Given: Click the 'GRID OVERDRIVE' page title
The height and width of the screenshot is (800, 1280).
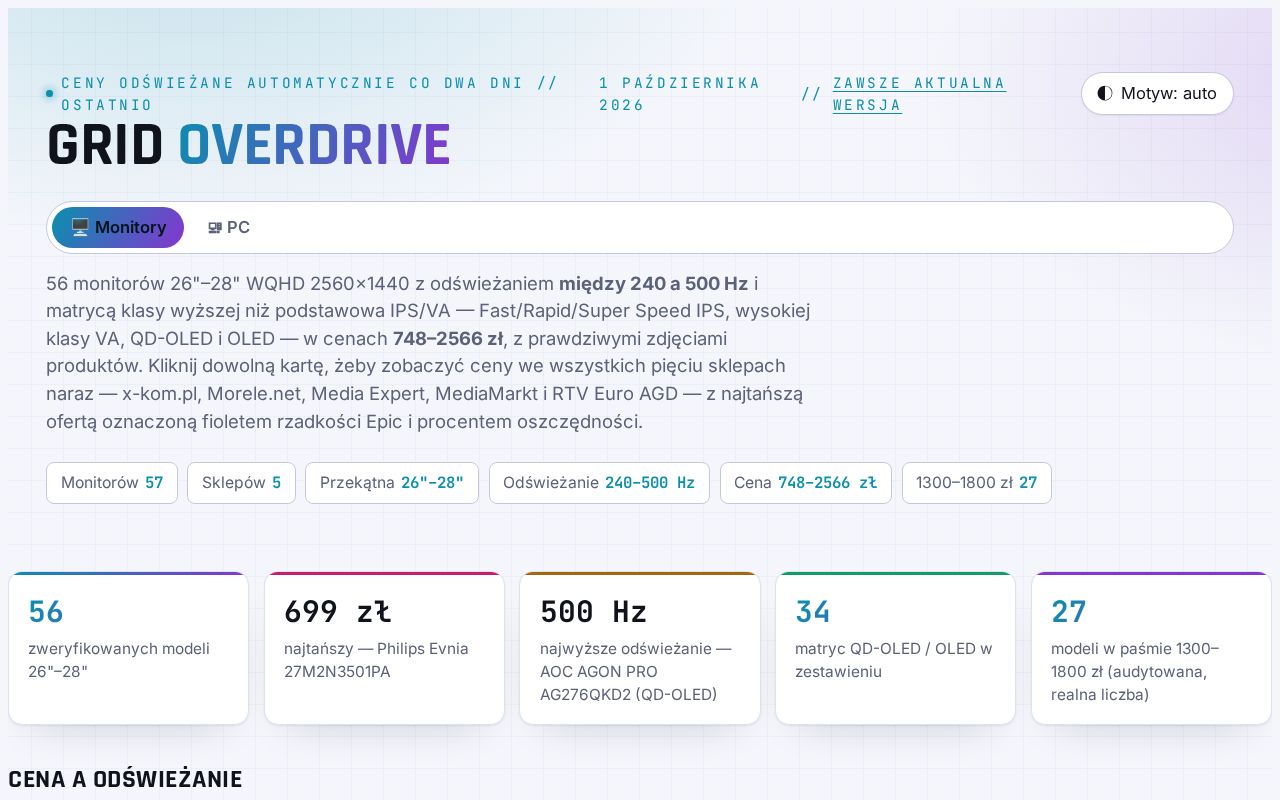Looking at the screenshot, I should pyautogui.click(x=249, y=145).
